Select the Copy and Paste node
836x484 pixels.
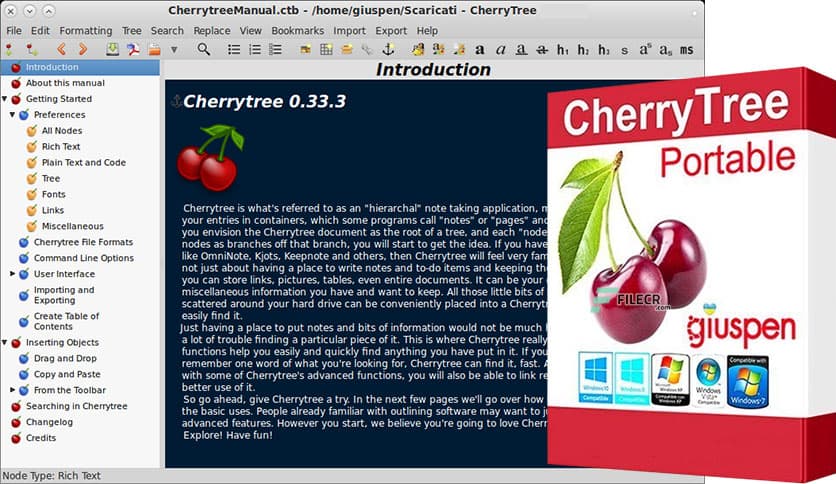[67, 374]
